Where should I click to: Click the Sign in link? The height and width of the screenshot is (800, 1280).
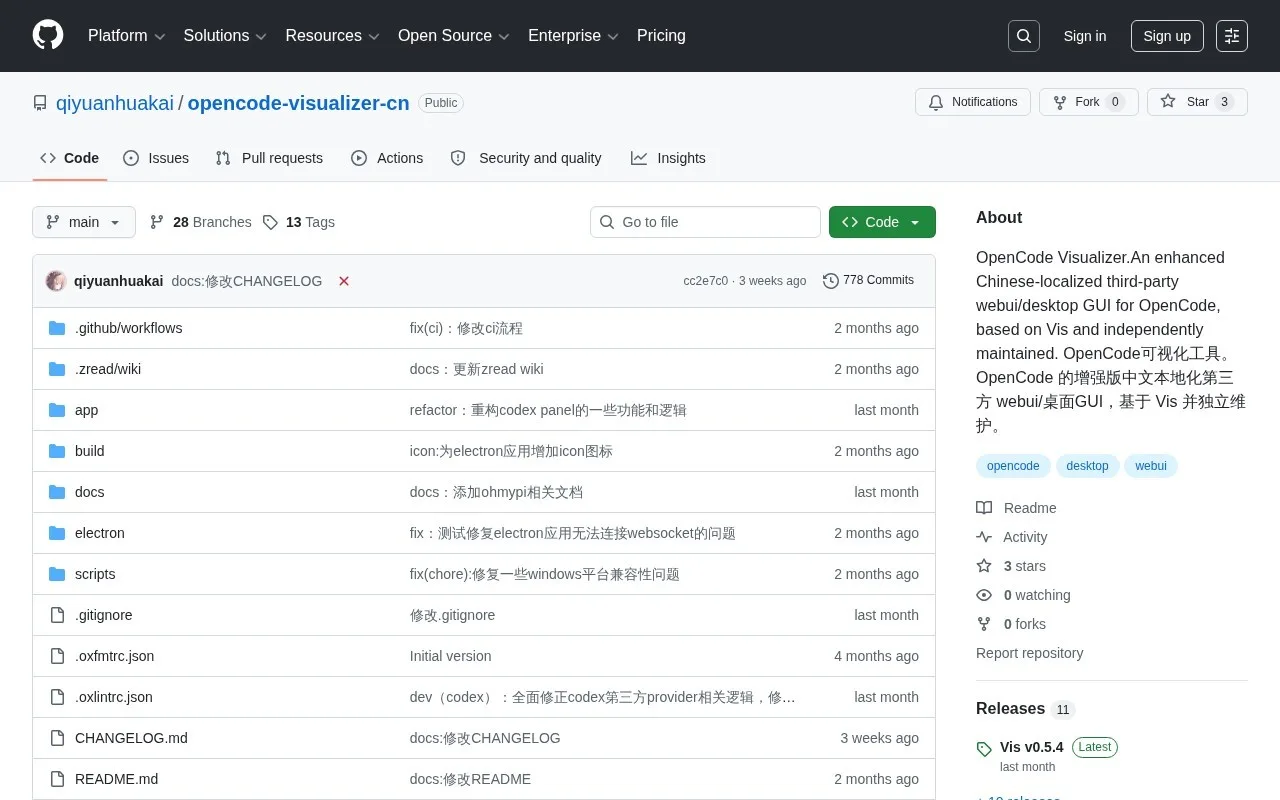1085,36
